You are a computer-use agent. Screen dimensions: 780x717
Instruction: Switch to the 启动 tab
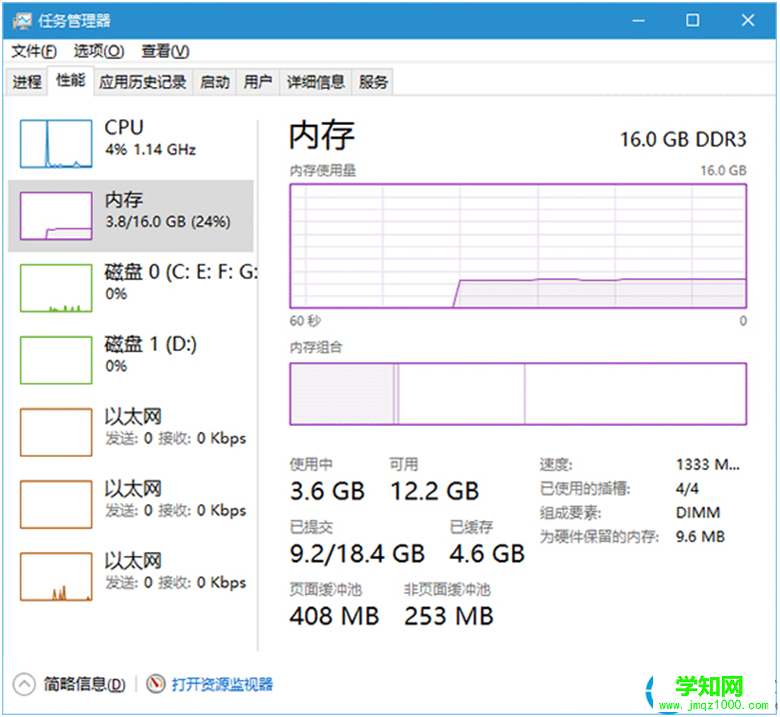click(x=215, y=83)
